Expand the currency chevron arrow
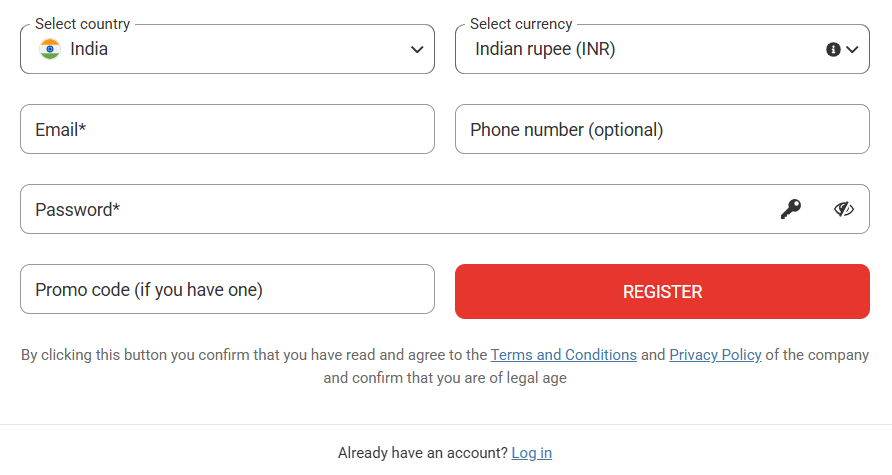Screen dimensions: 892x475 pyautogui.click(x=852, y=49)
